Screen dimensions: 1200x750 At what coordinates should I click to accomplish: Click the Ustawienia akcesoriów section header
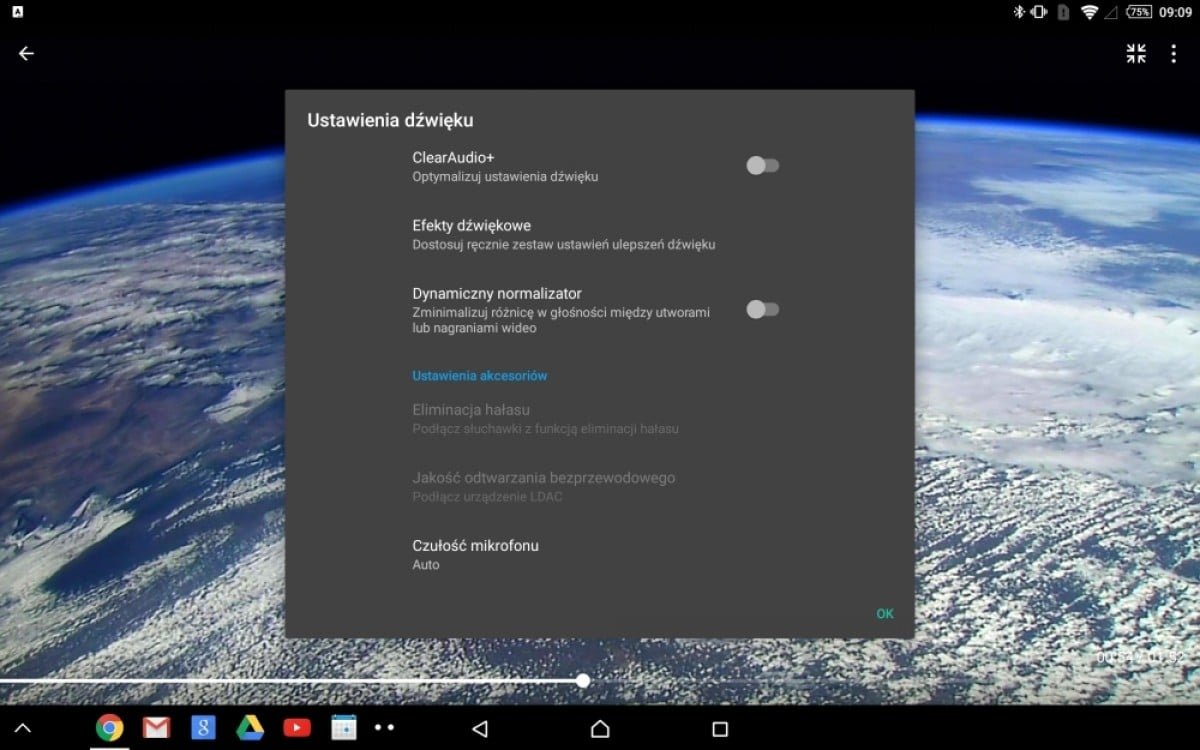(x=480, y=376)
